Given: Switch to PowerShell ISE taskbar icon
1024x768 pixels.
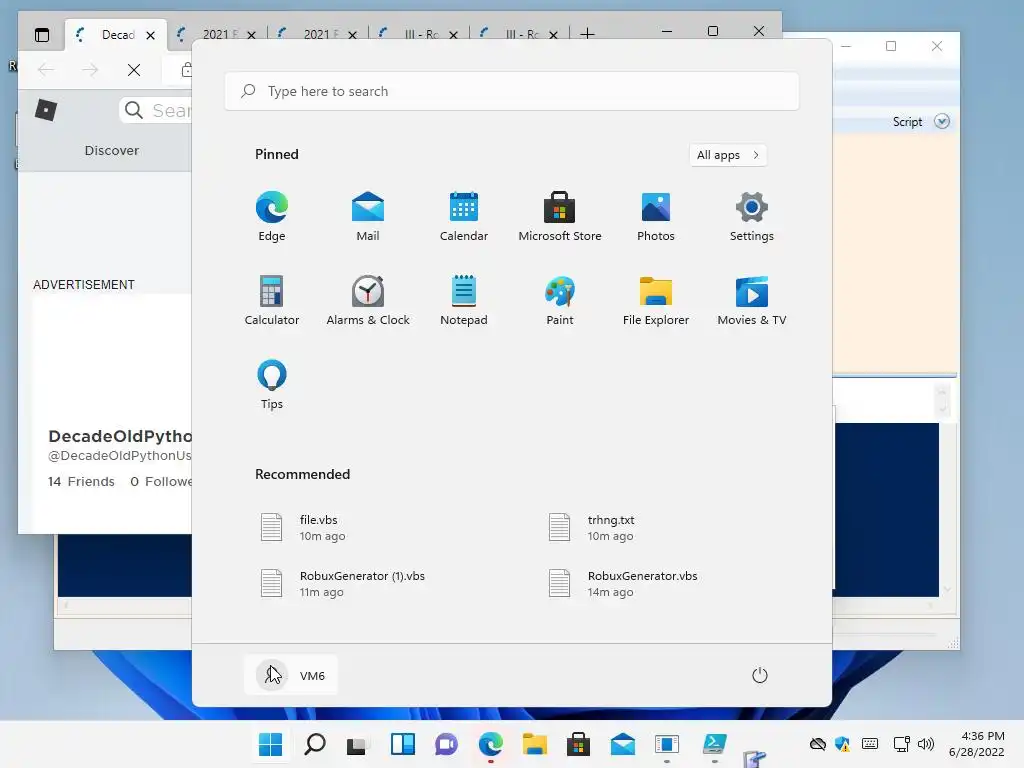Looking at the screenshot, I should (x=714, y=744).
